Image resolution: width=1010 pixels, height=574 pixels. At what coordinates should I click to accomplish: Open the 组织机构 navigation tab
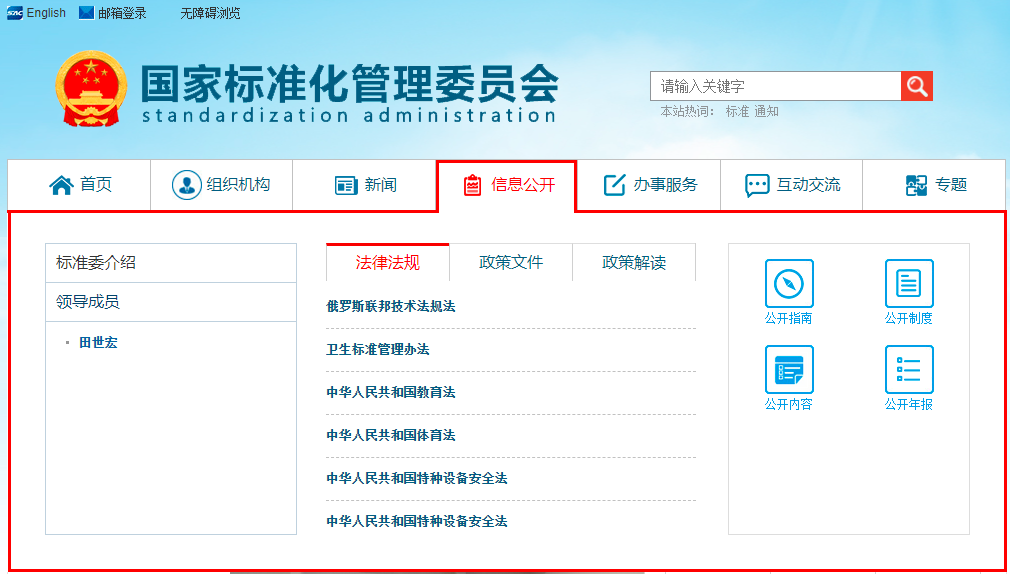(x=221, y=185)
